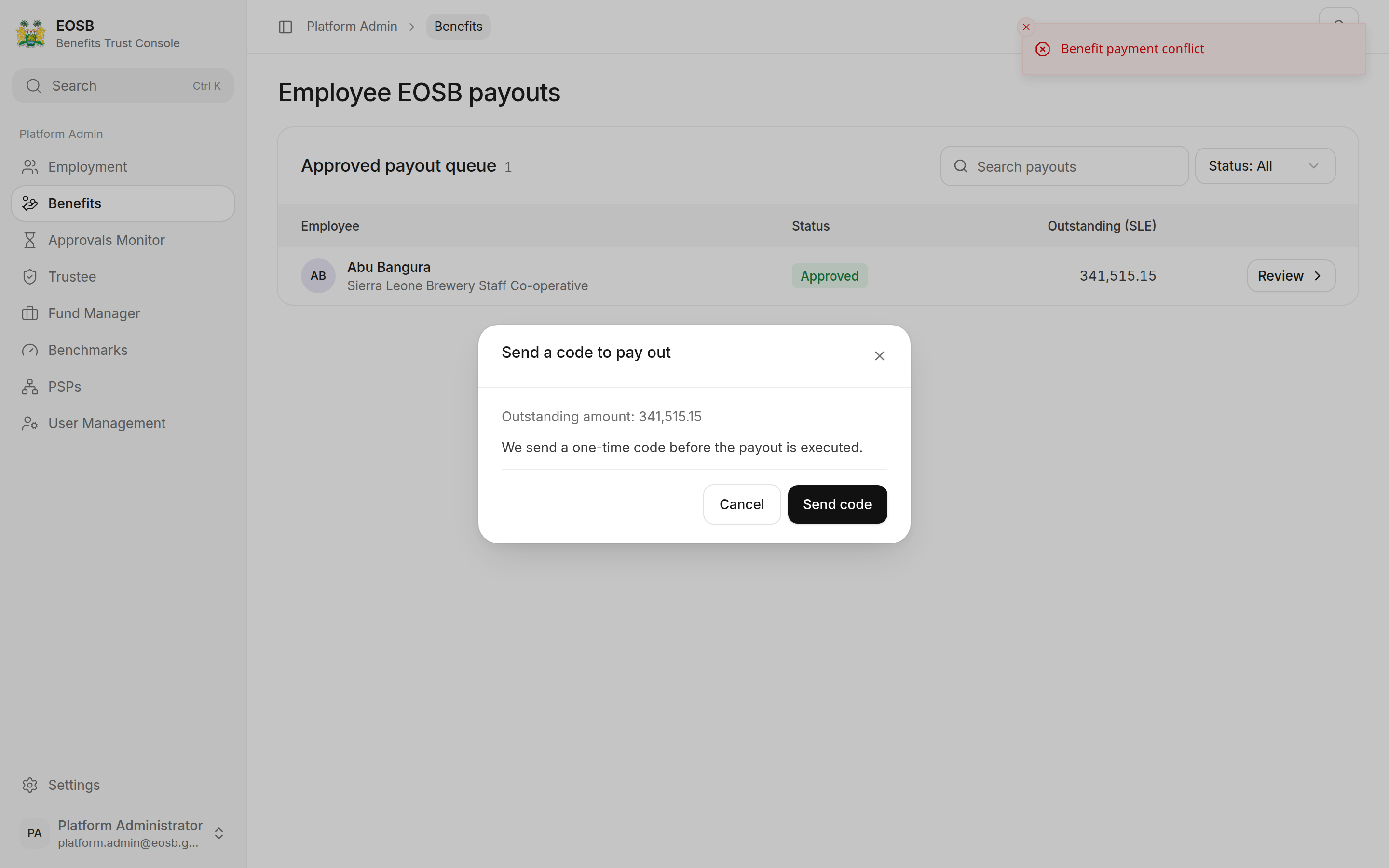Go to Trustee section

(123, 277)
